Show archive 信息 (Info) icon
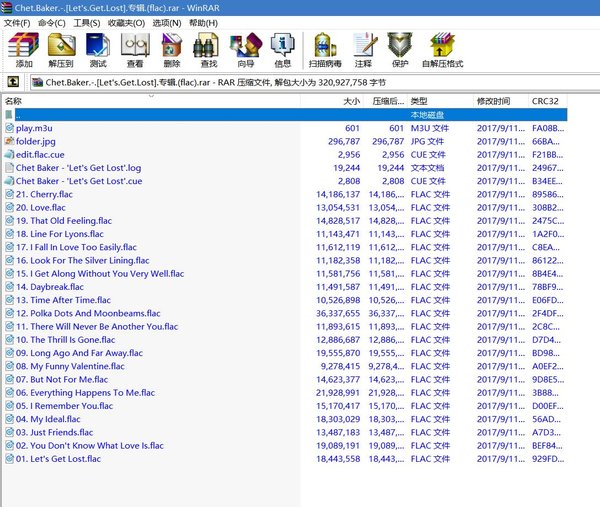600x507 pixels. 283,49
